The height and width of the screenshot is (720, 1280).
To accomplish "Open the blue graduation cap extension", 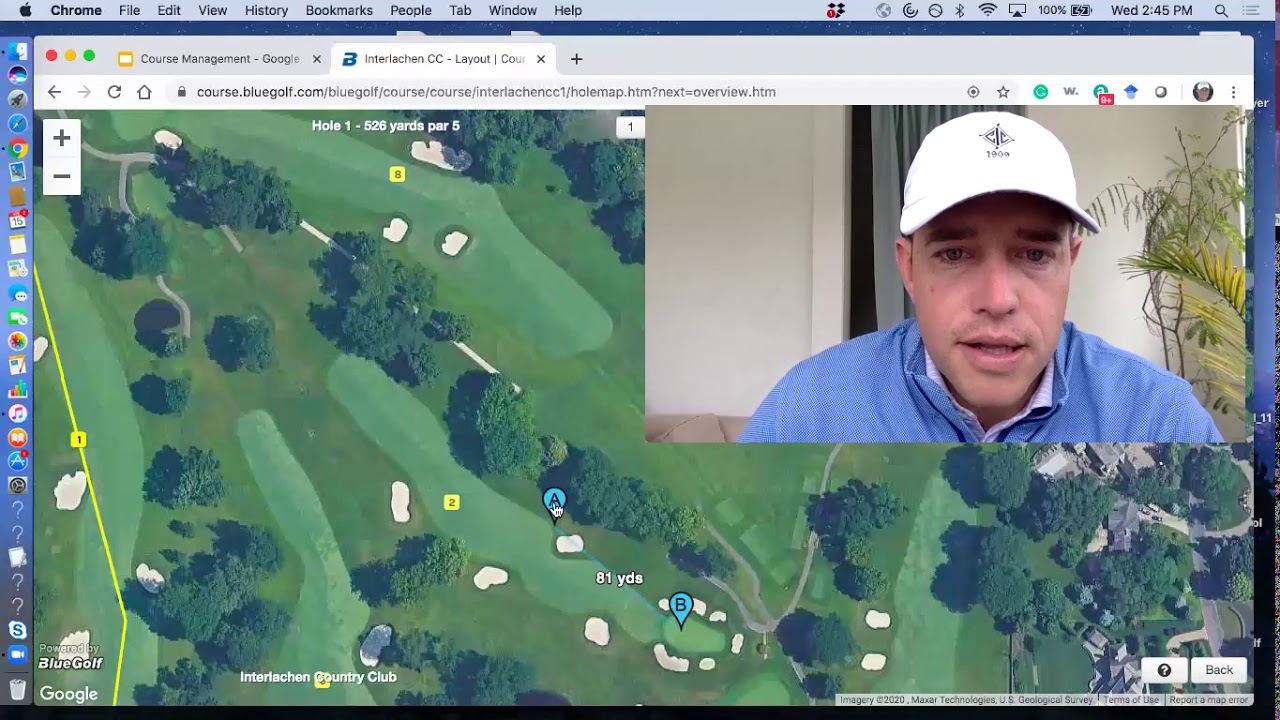I will pos(1131,92).
